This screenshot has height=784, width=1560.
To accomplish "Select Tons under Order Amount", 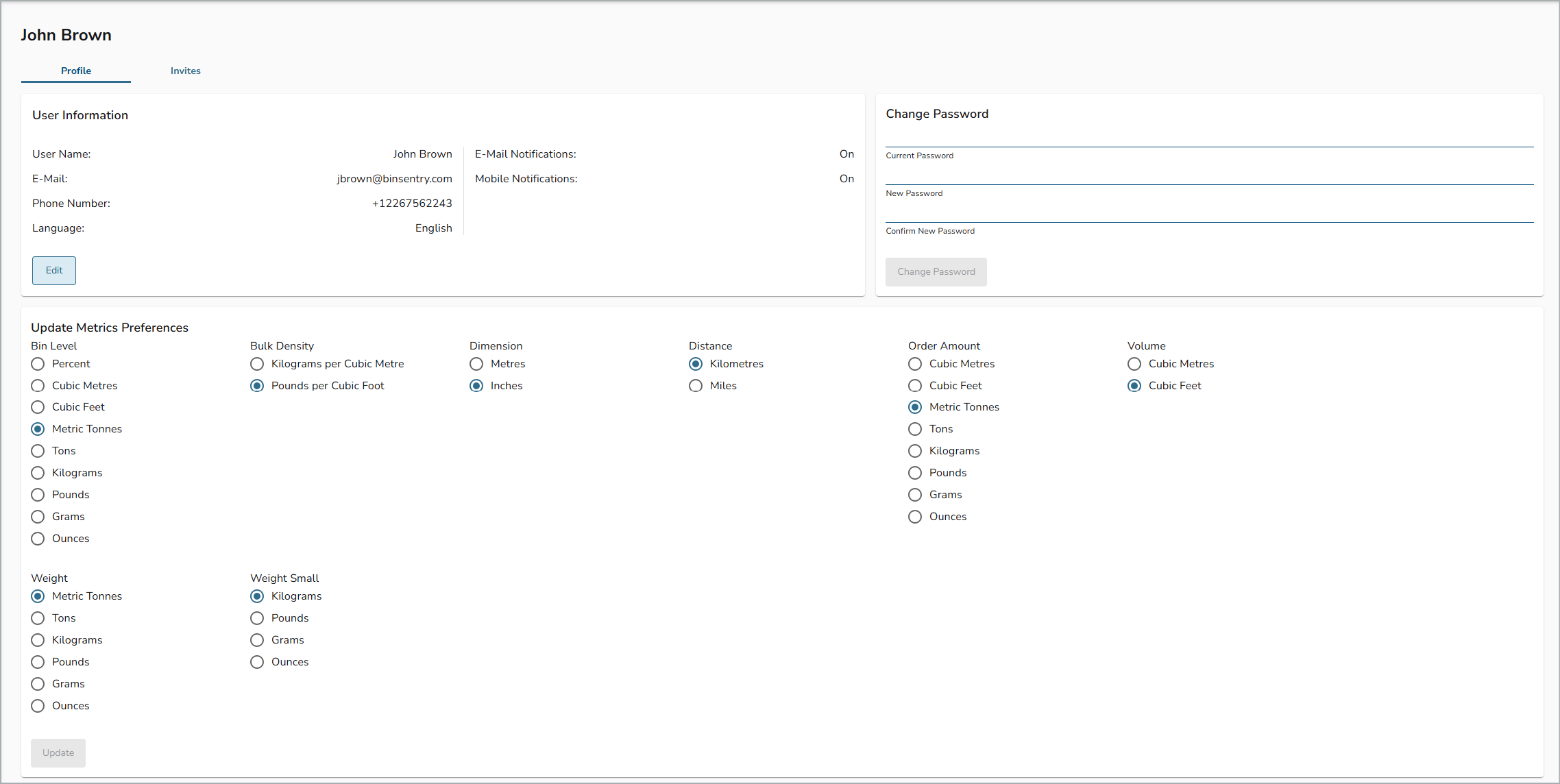I will (x=915, y=429).
